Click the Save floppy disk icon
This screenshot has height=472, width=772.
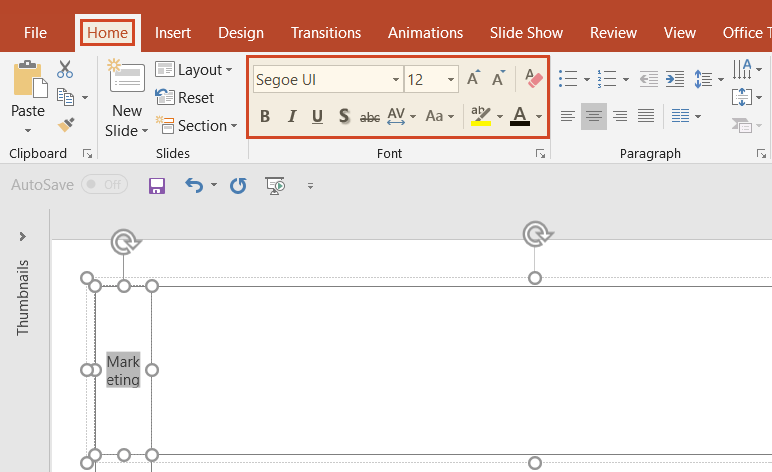[156, 185]
